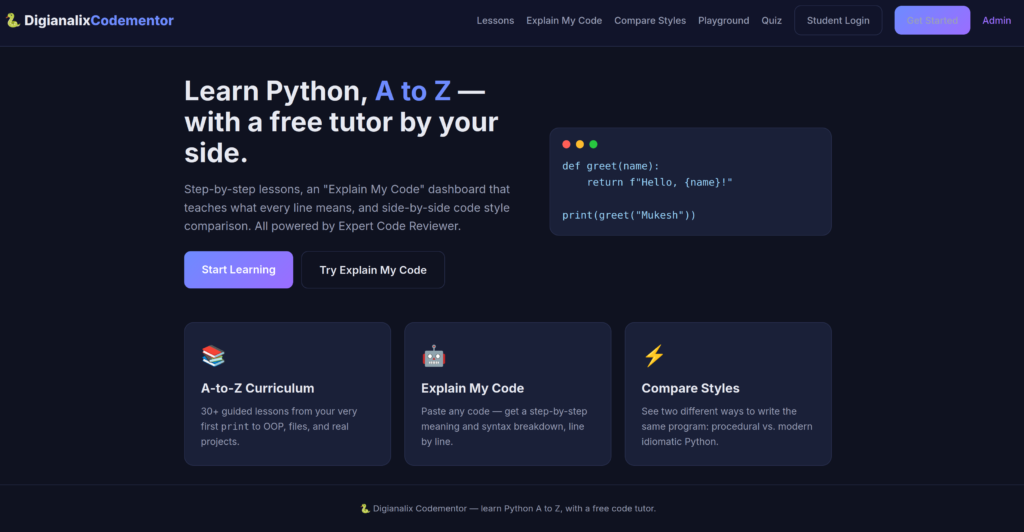Select the Quiz nav link
The image size is (1024, 532).
[x=771, y=20]
